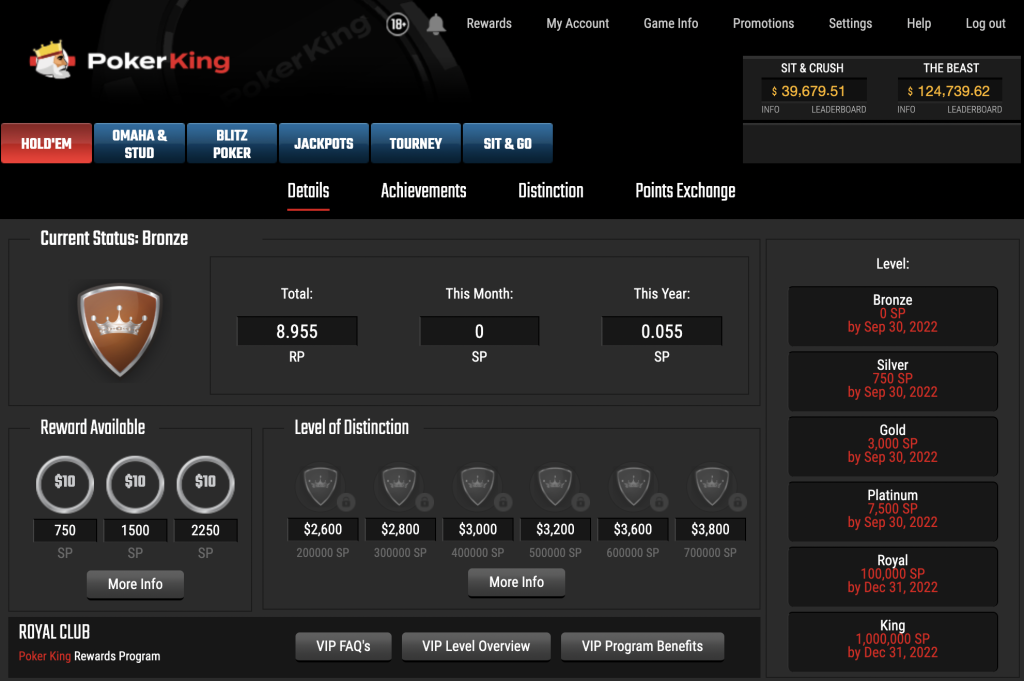Click the 18+ age restriction badge
The height and width of the screenshot is (681, 1024).
pyautogui.click(x=397, y=24)
